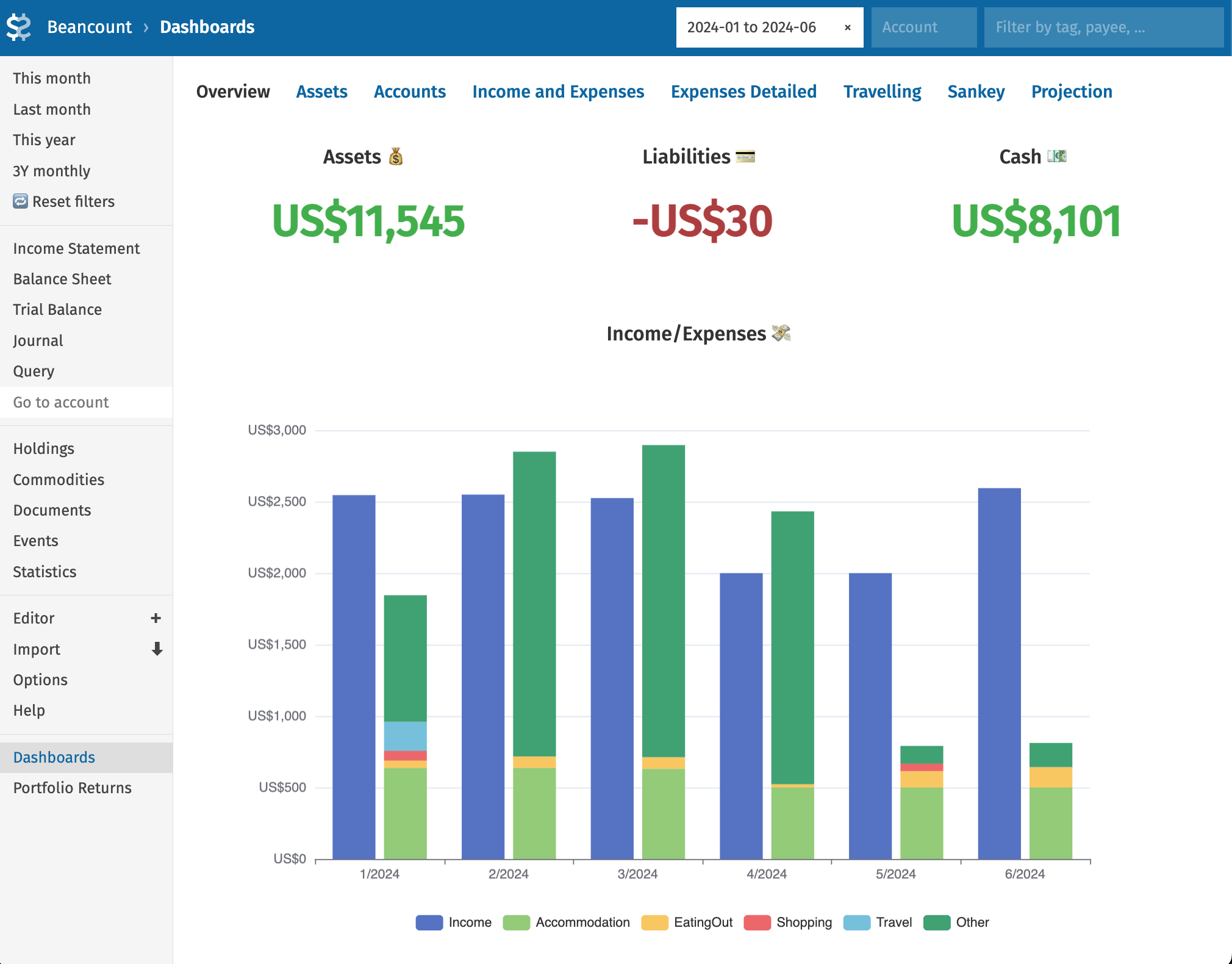1232x964 pixels.
Task: Select 3Y monthly filter
Action: point(86,171)
